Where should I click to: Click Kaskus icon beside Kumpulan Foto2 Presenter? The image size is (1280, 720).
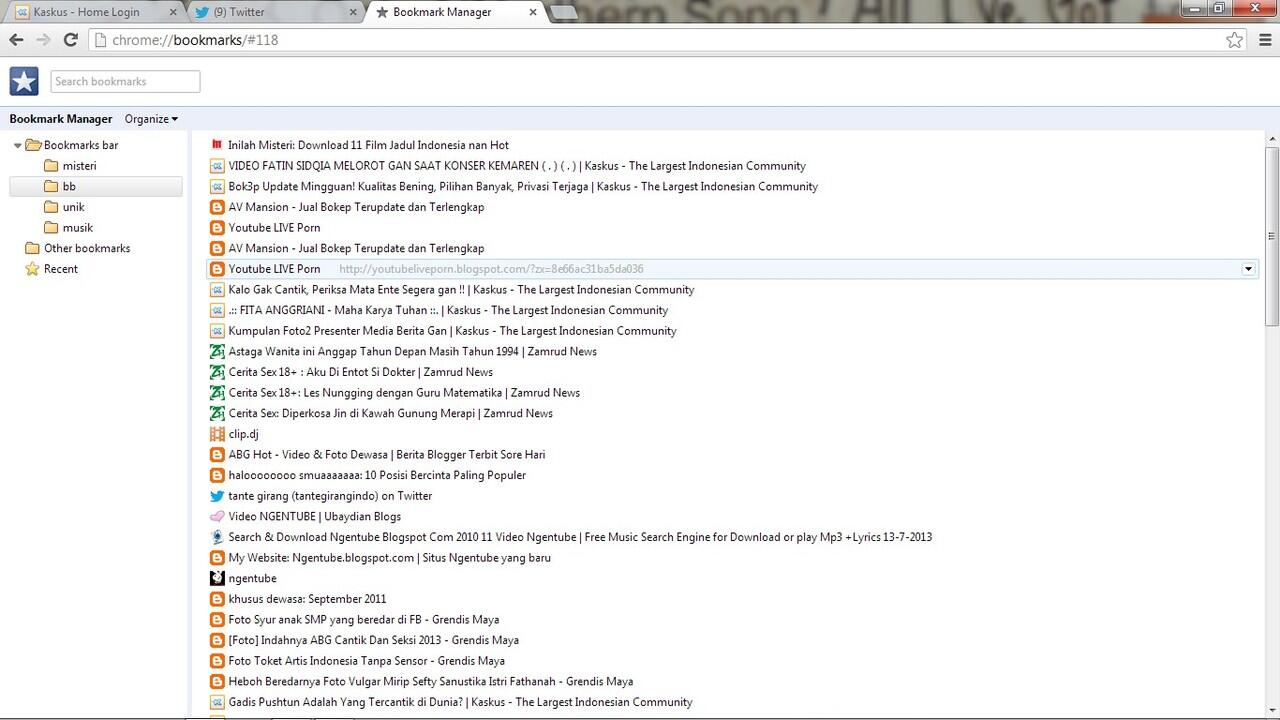(x=217, y=331)
